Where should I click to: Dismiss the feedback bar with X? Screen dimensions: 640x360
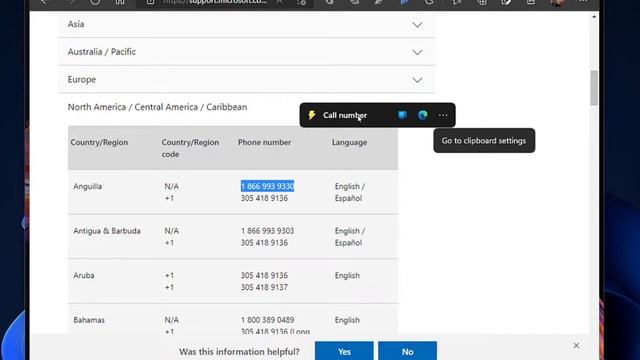pyautogui.click(x=576, y=346)
